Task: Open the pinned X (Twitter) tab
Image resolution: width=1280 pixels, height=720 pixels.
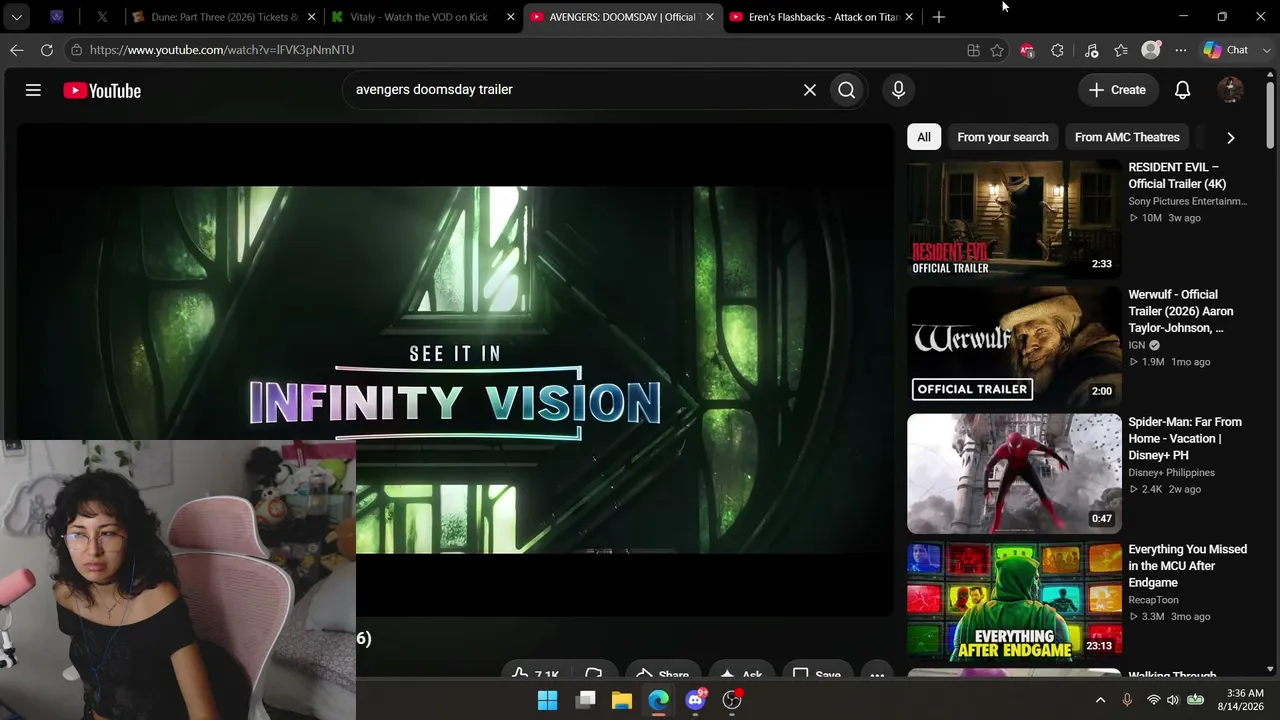Action: point(102,17)
